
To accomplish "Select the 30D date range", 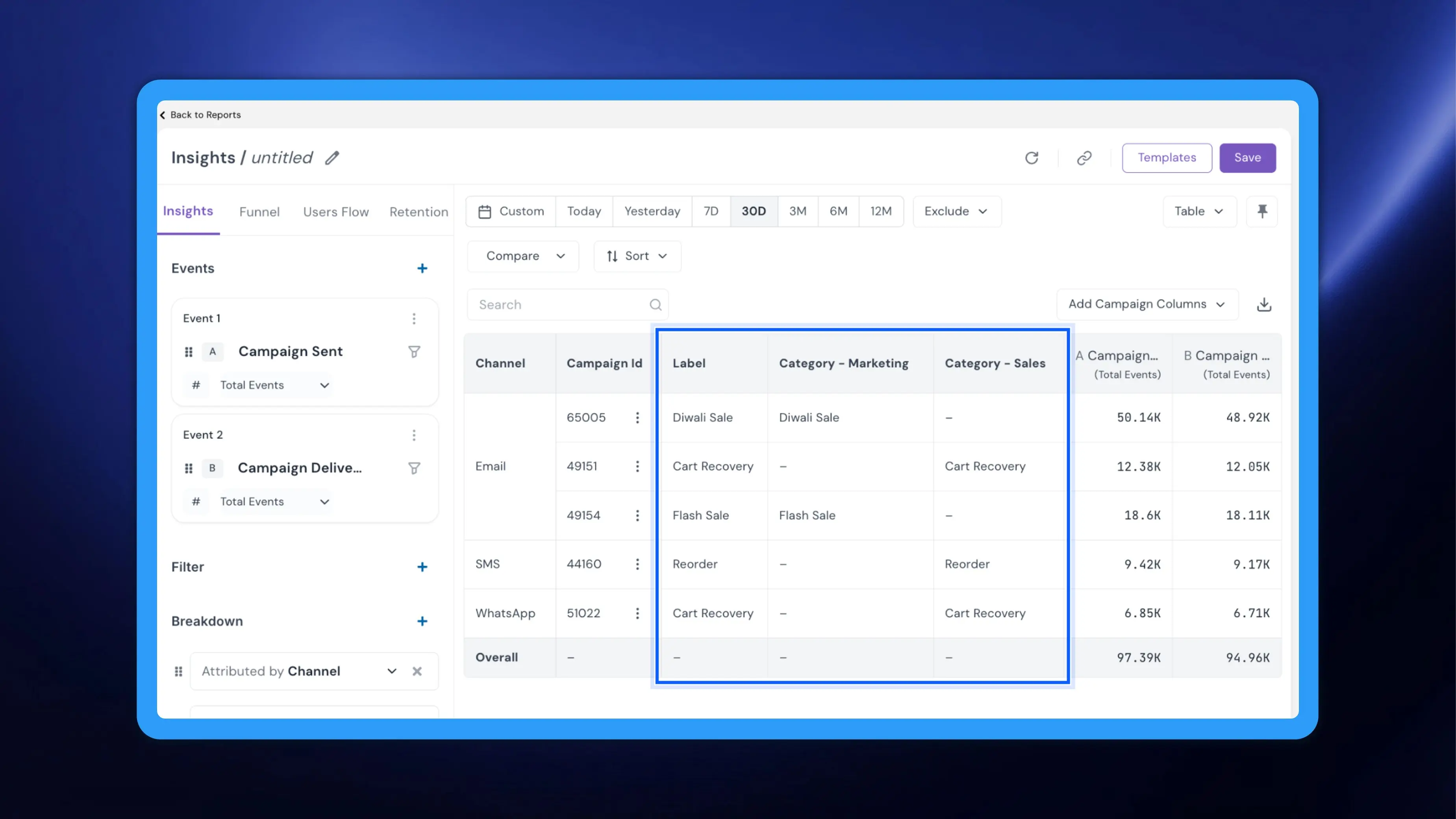I will click(x=754, y=211).
